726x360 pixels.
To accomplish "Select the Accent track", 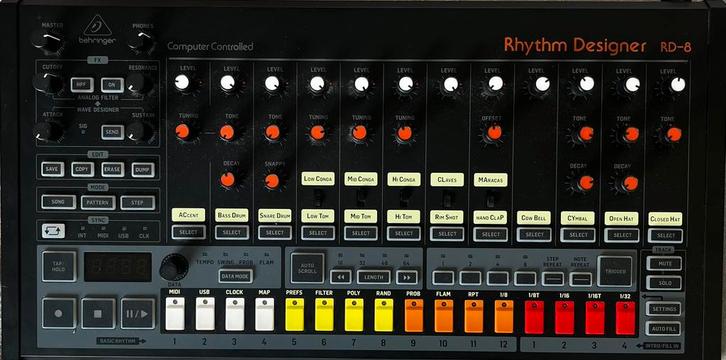I will tap(188, 232).
